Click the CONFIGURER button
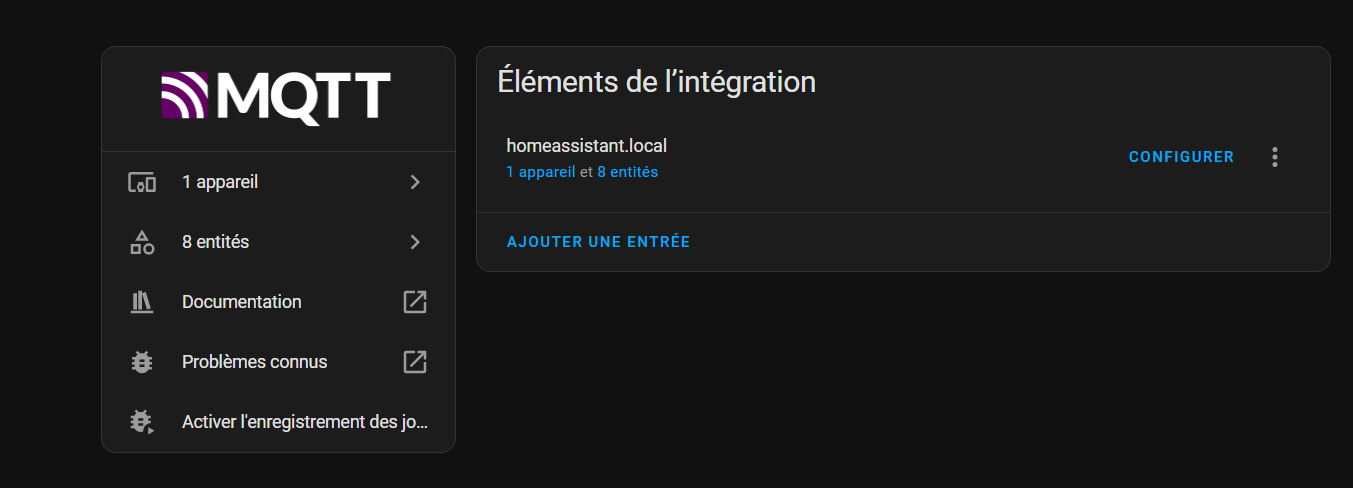 coord(1181,157)
